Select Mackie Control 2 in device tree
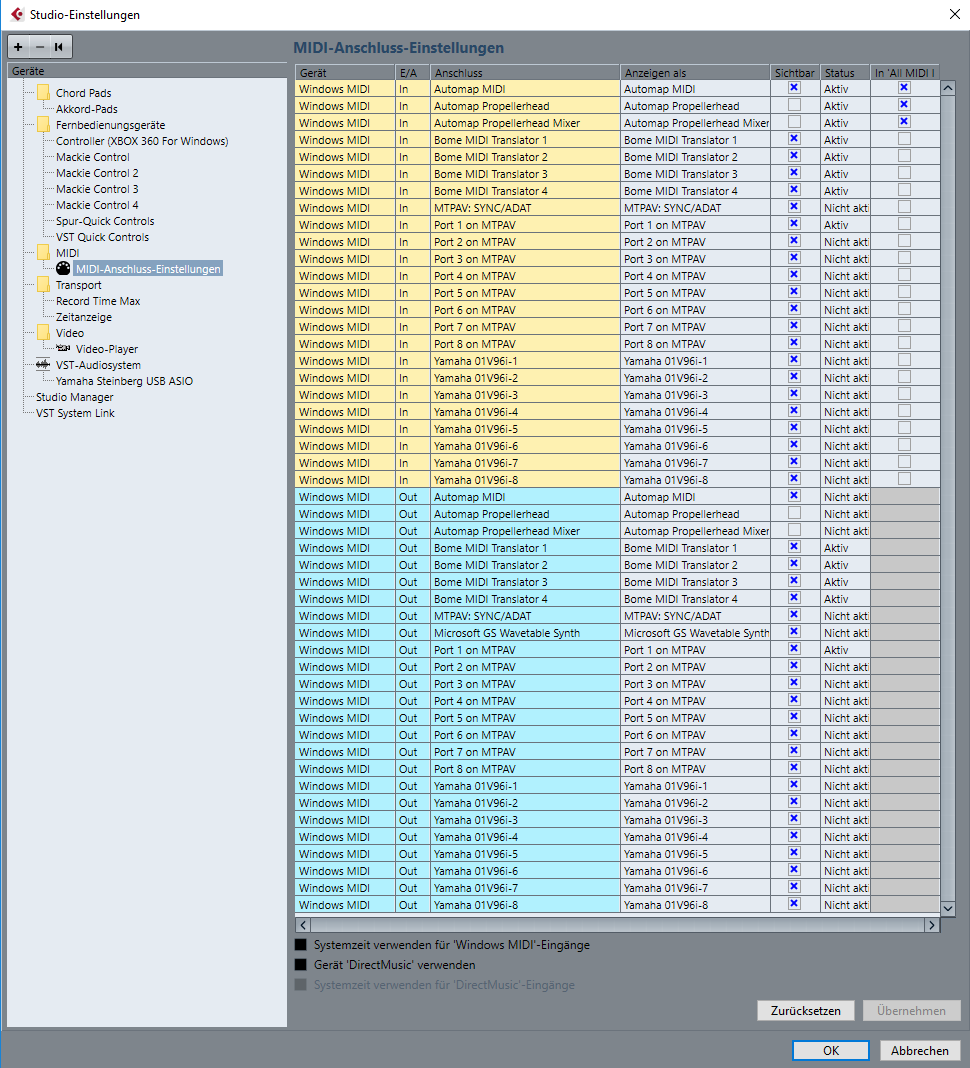The width and height of the screenshot is (970, 1068). [97, 173]
